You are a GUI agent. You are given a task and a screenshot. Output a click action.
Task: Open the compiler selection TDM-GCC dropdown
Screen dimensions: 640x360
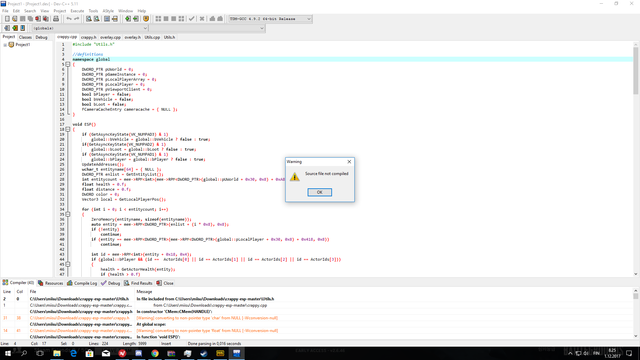click(x=309, y=19)
